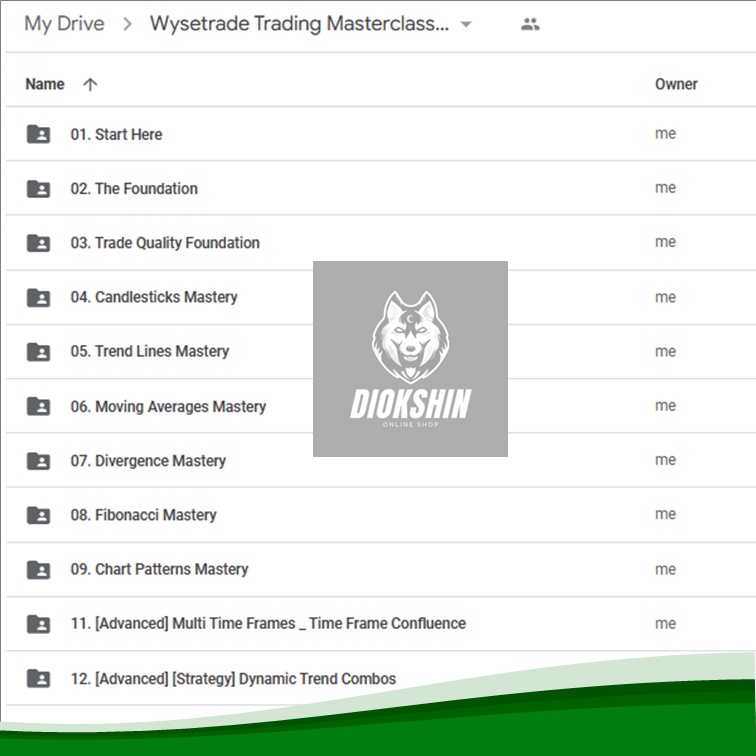Click owner 'me' in 05. Trend Lines Mastery row

coord(665,351)
